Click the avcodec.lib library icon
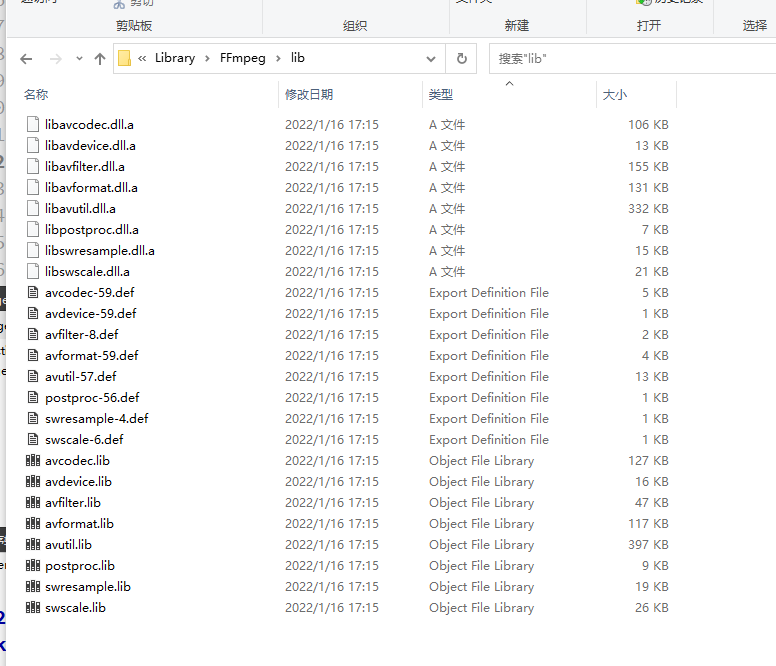This screenshot has height=666, width=776. pyautogui.click(x=33, y=461)
